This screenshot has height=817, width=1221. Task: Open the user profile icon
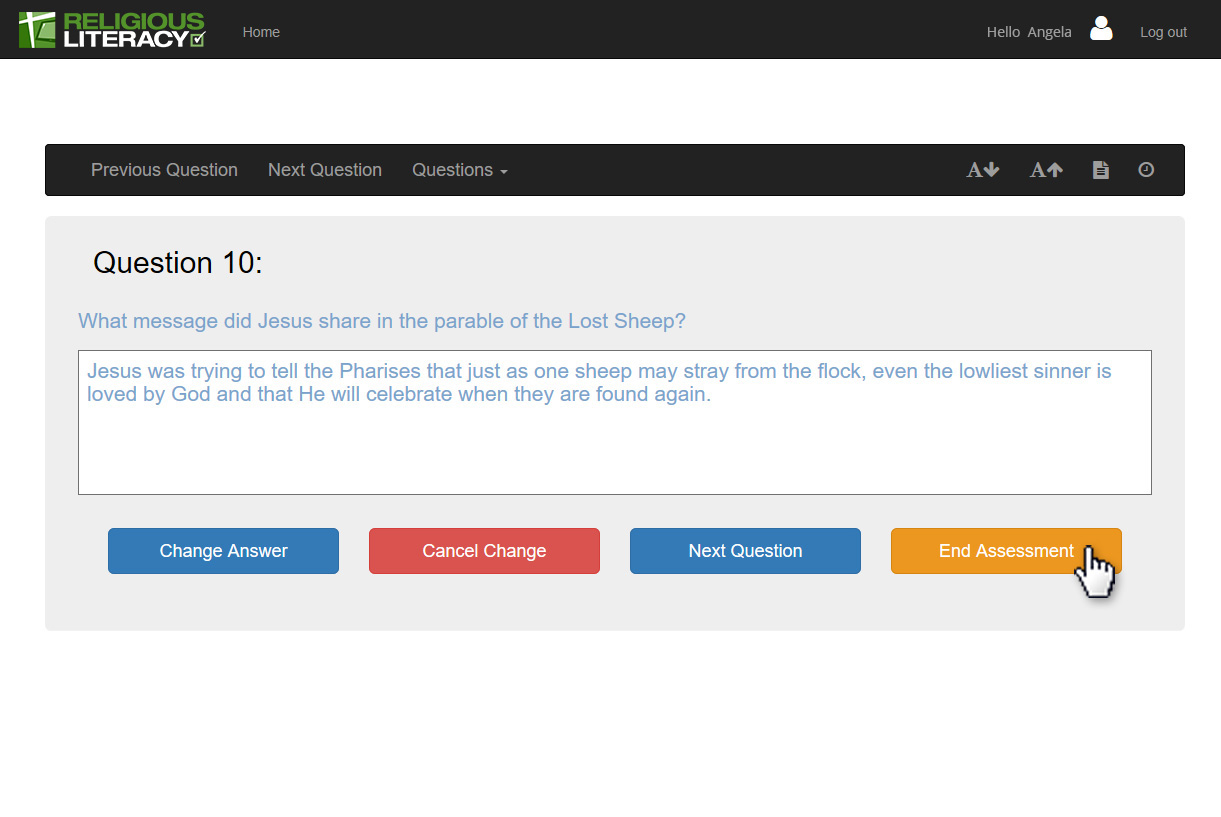coord(1101,29)
